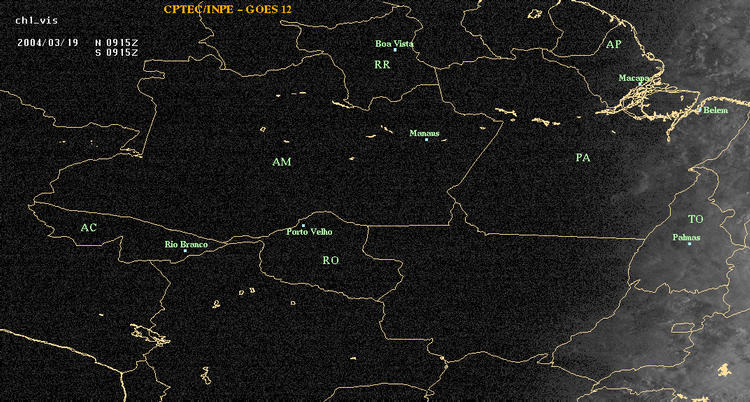Click the Porto Velho city label
The width and height of the screenshot is (750, 402).
309,232
